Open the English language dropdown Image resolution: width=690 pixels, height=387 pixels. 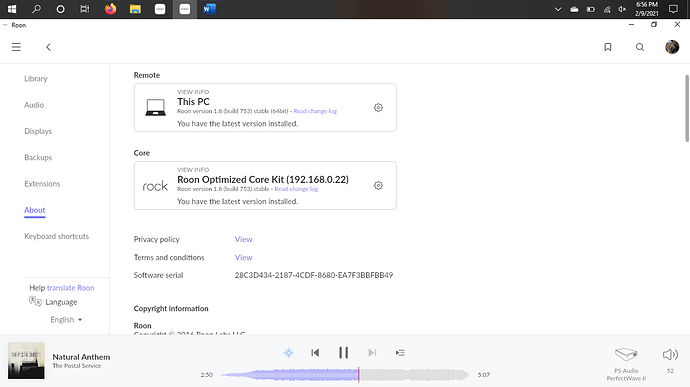click(x=66, y=320)
